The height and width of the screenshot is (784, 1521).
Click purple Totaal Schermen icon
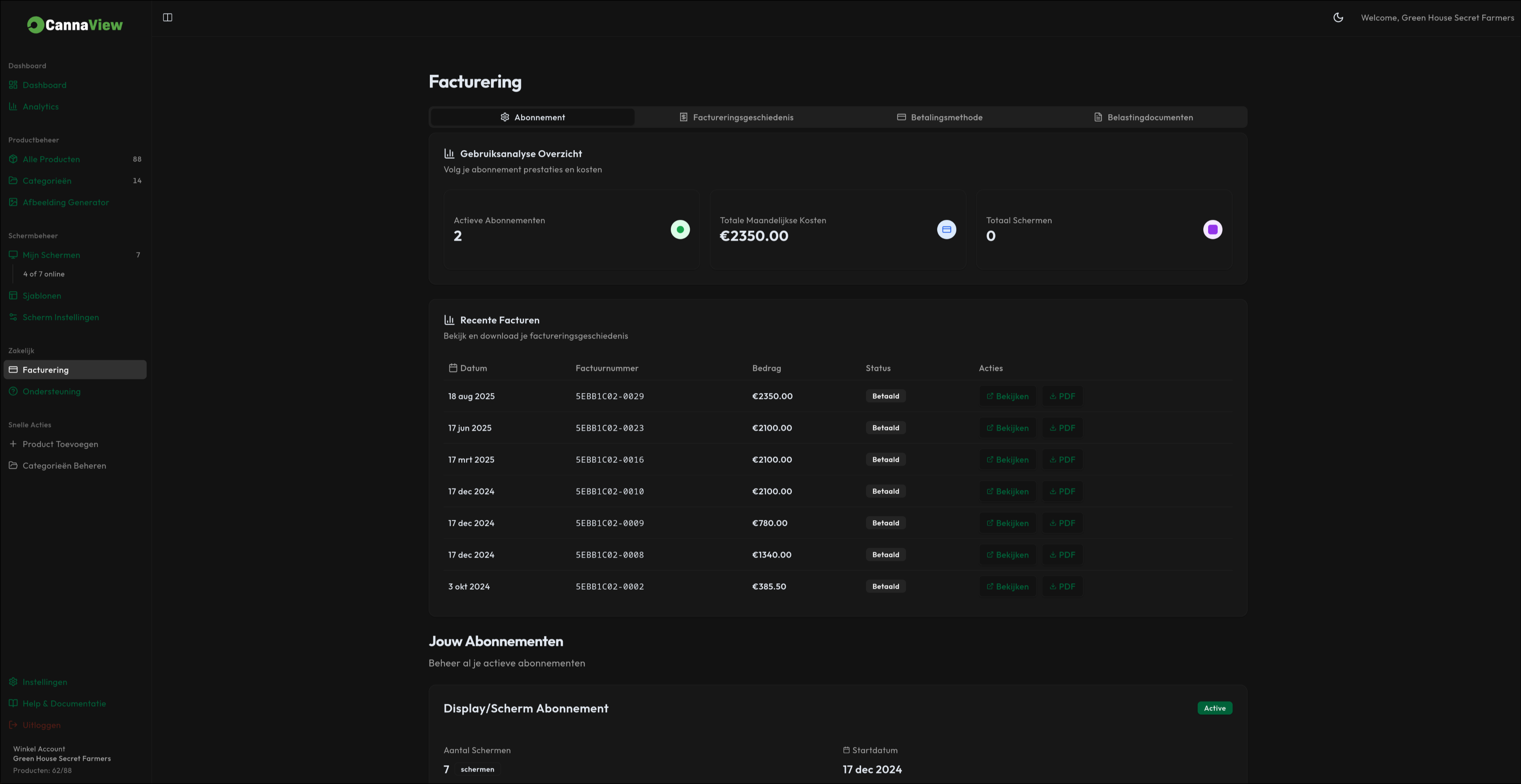pyautogui.click(x=1212, y=230)
